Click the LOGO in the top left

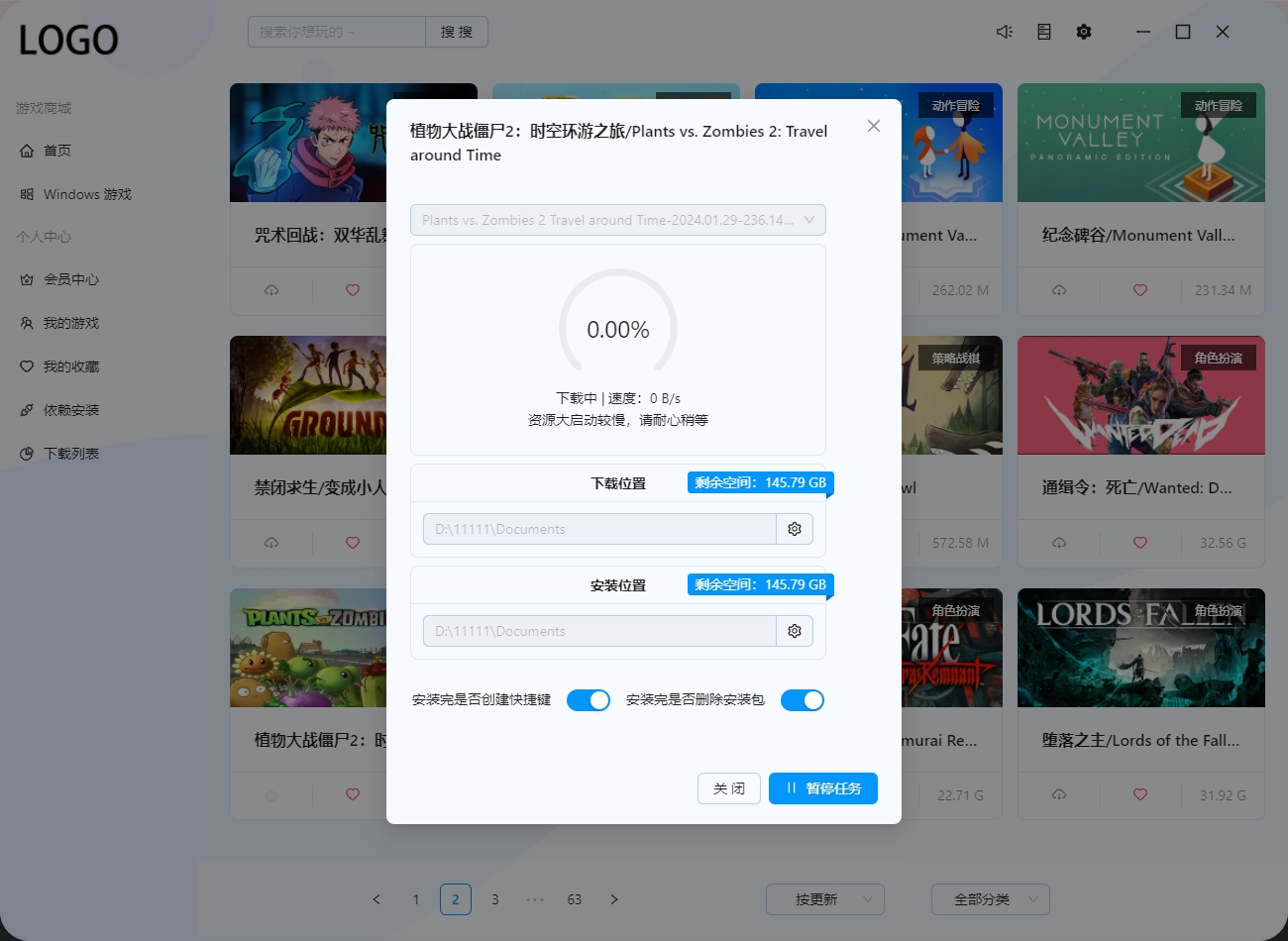click(x=68, y=41)
